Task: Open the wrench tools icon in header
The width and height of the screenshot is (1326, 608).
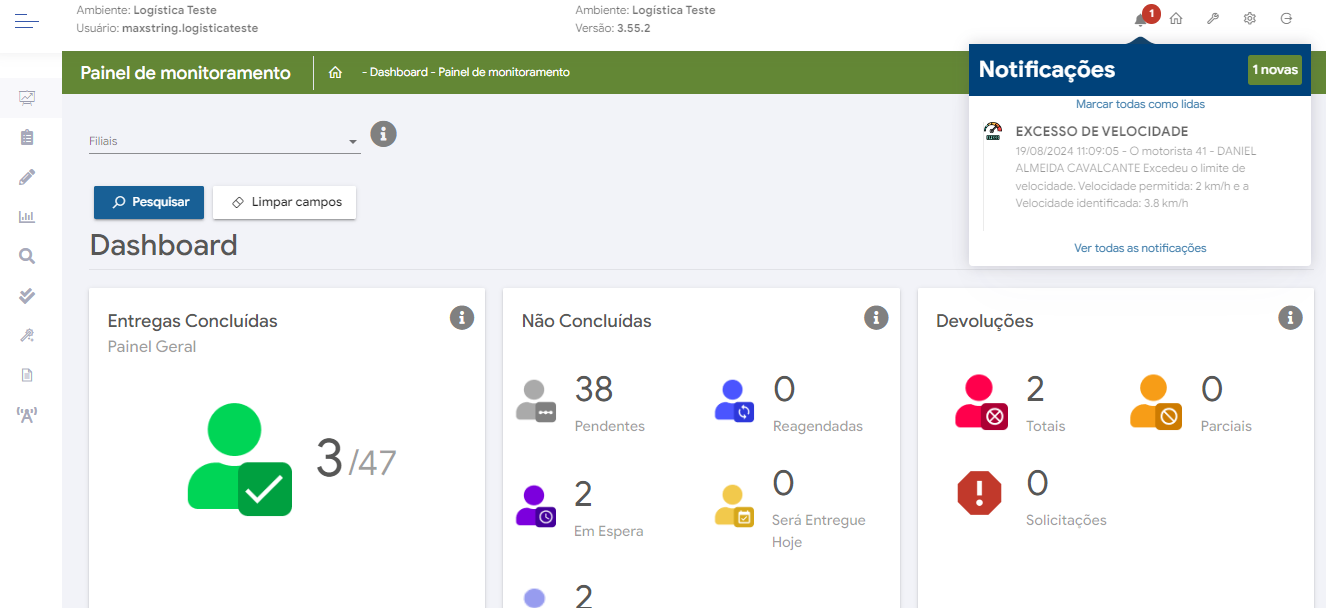Action: [1213, 19]
